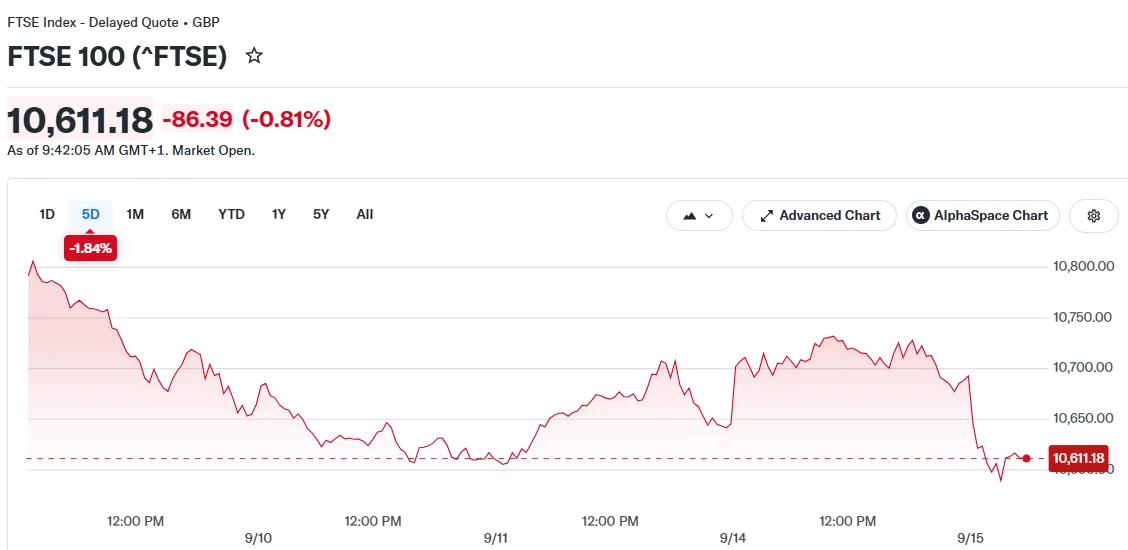Click the current price 10,611.18 headline

click(x=80, y=119)
